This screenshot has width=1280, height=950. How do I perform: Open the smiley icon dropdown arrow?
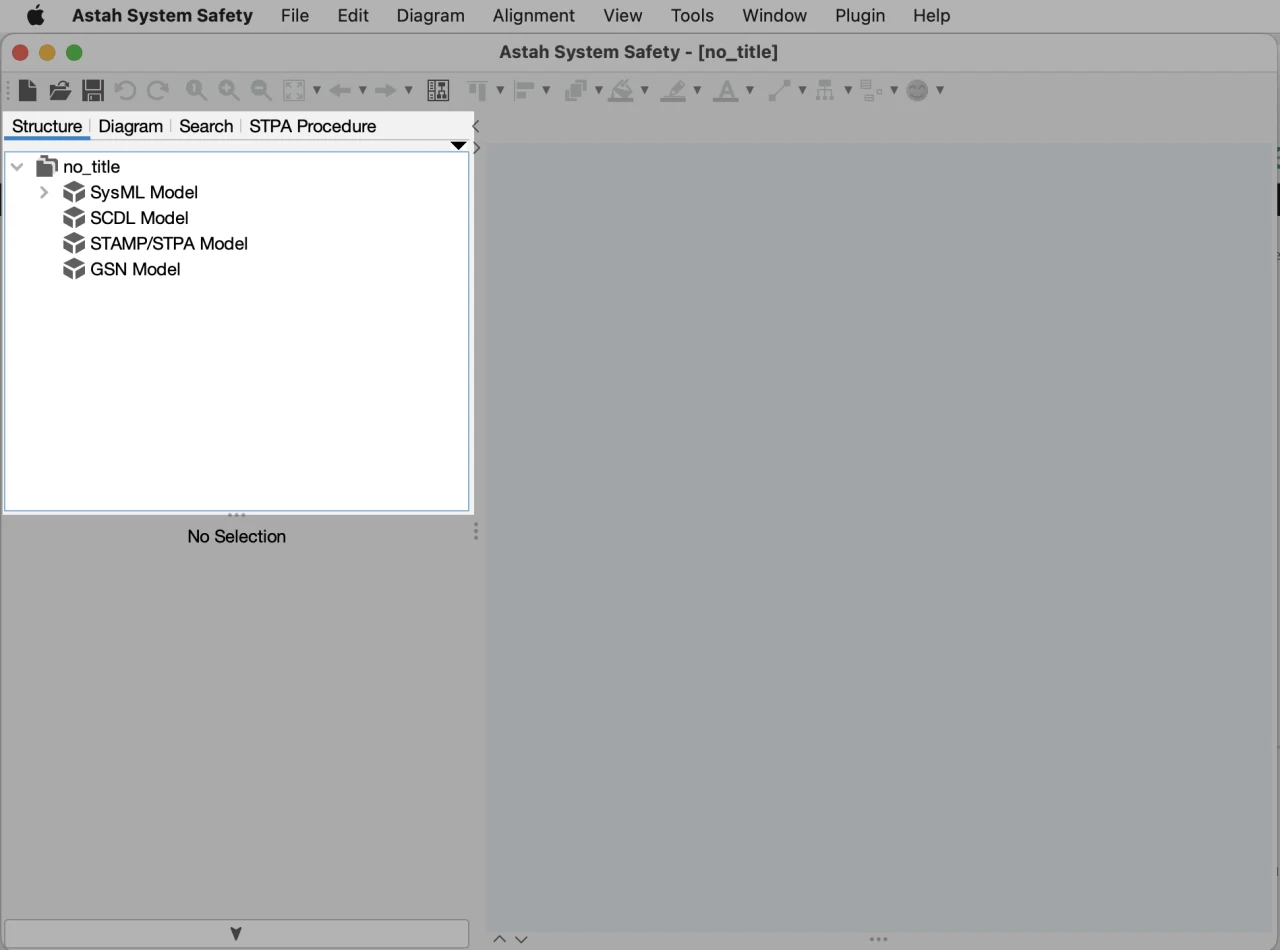pyautogui.click(x=940, y=91)
